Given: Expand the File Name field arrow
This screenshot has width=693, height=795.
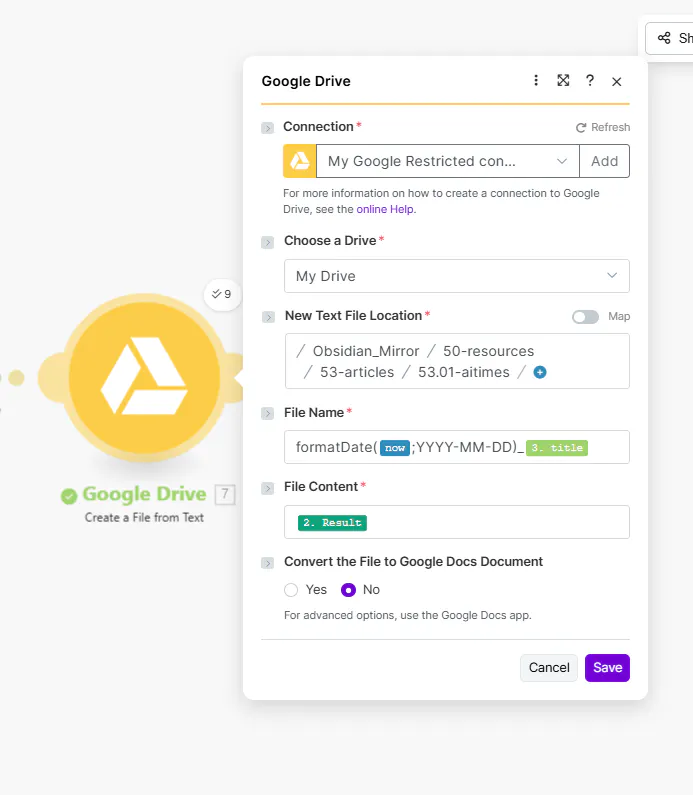Looking at the screenshot, I should click(268, 413).
